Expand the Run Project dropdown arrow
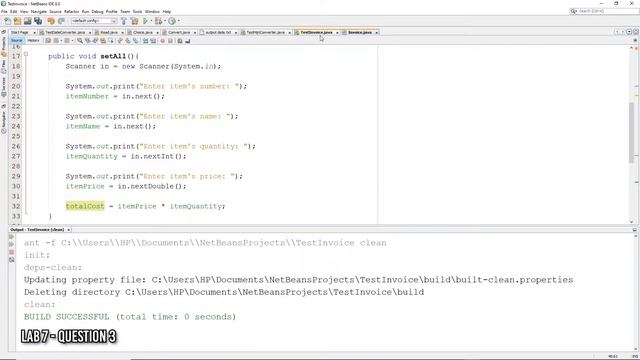 tap(151, 21)
